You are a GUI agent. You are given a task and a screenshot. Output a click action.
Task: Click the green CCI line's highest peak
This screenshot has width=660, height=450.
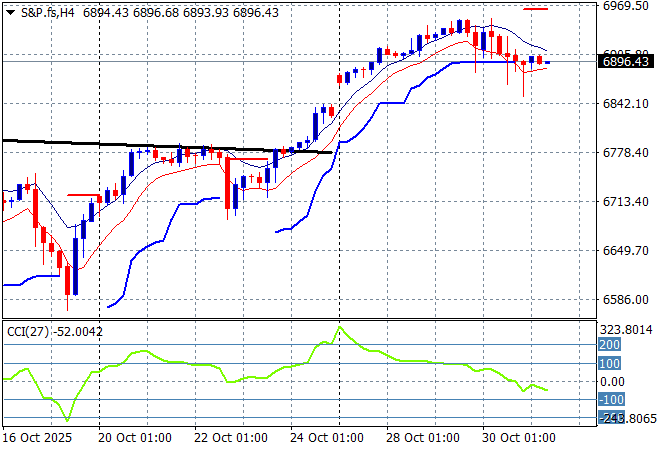coord(339,327)
